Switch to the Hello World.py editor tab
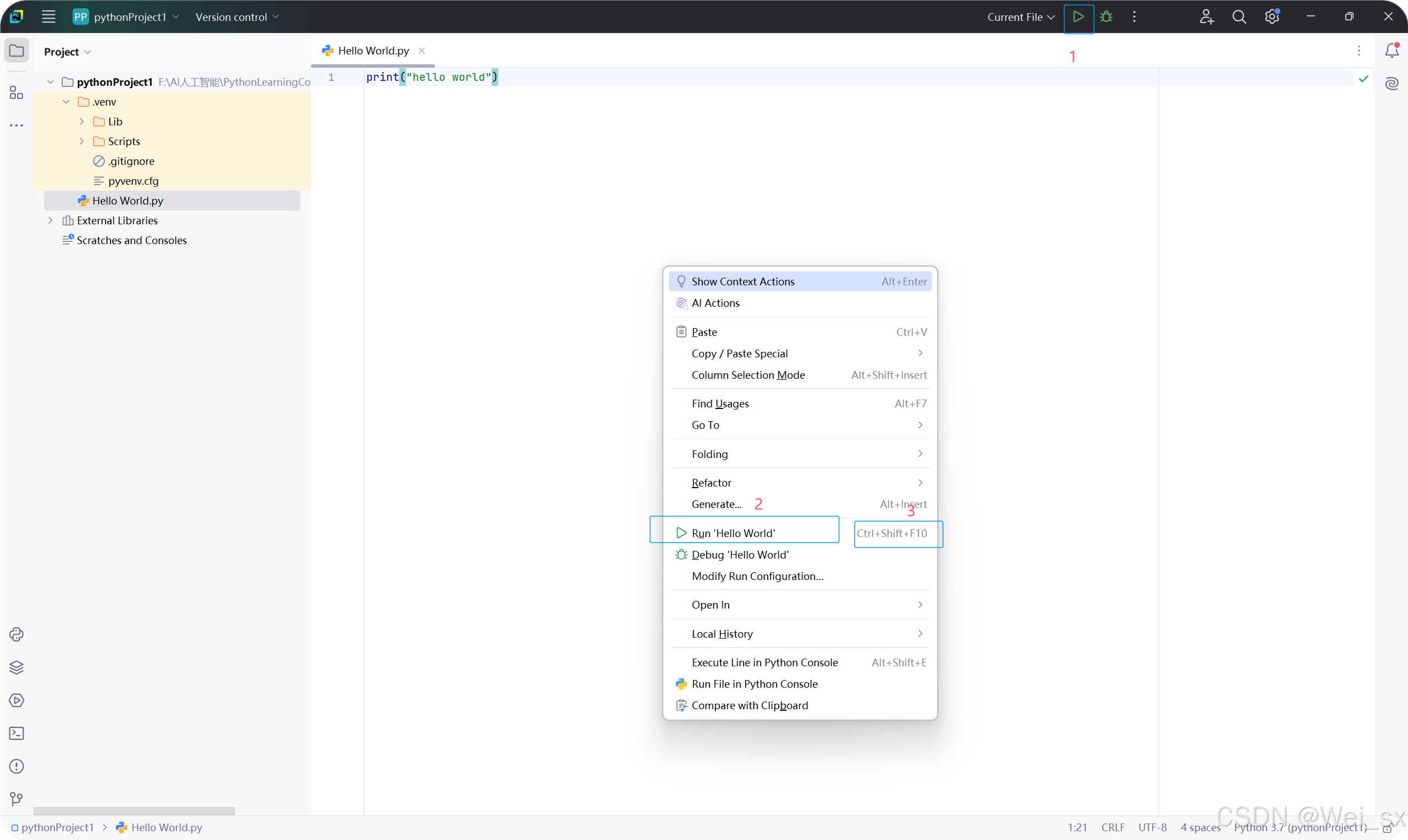This screenshot has height=840, width=1408. click(x=372, y=50)
